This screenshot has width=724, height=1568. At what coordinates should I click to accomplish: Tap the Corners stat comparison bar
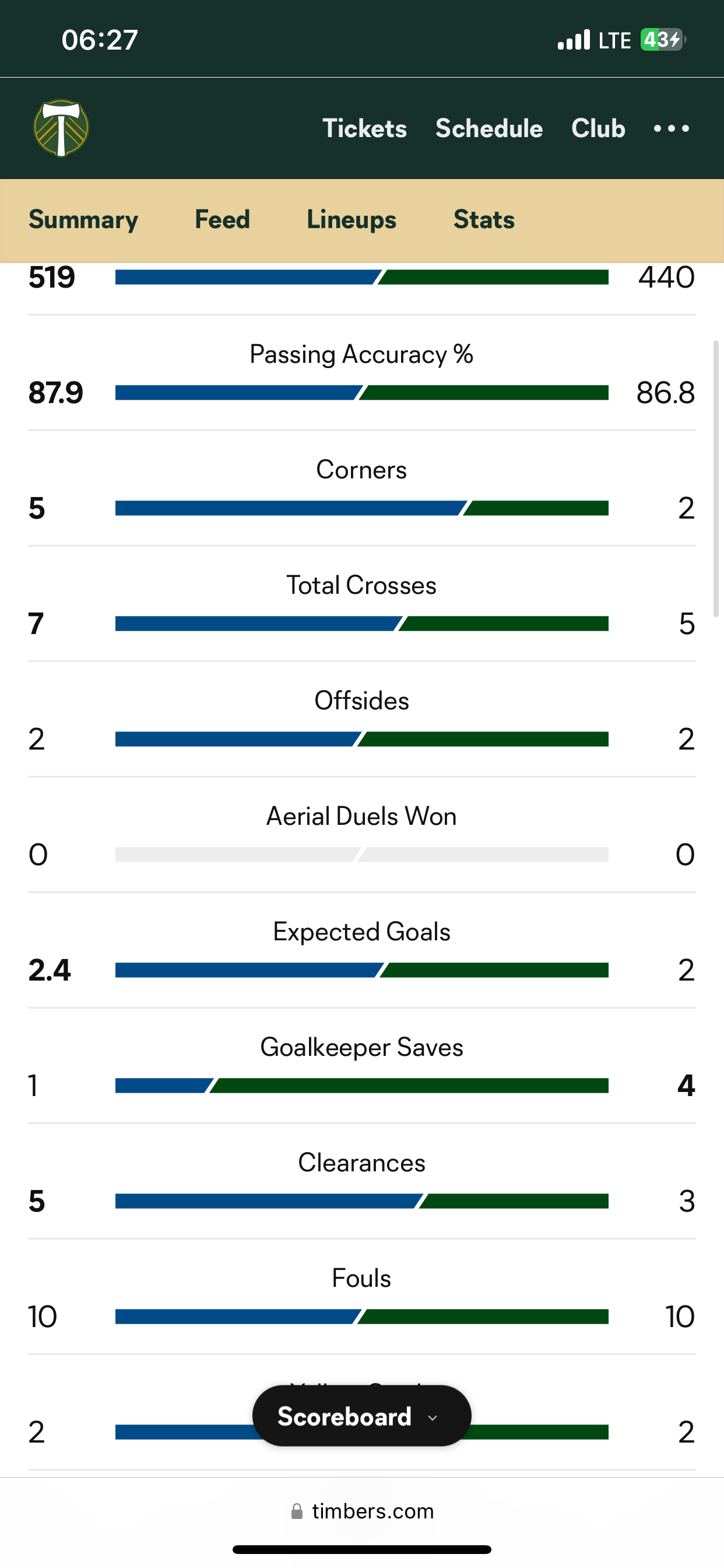pos(362,508)
